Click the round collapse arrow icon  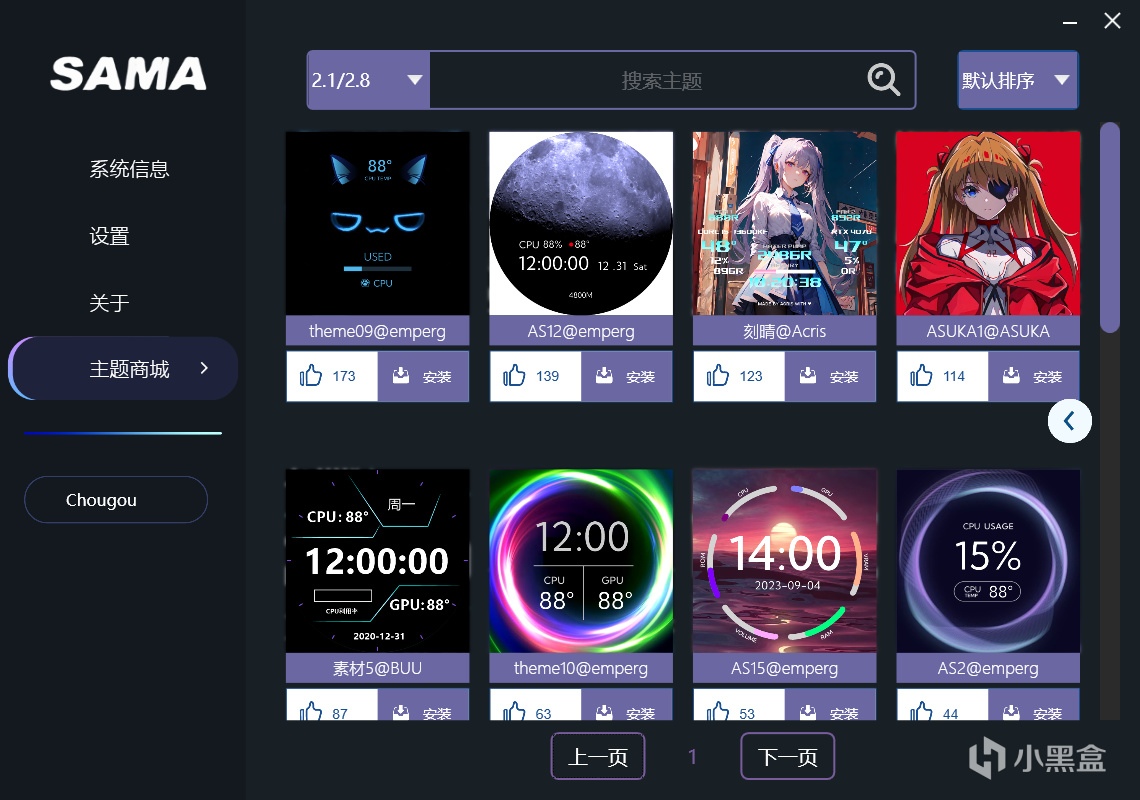[1069, 421]
